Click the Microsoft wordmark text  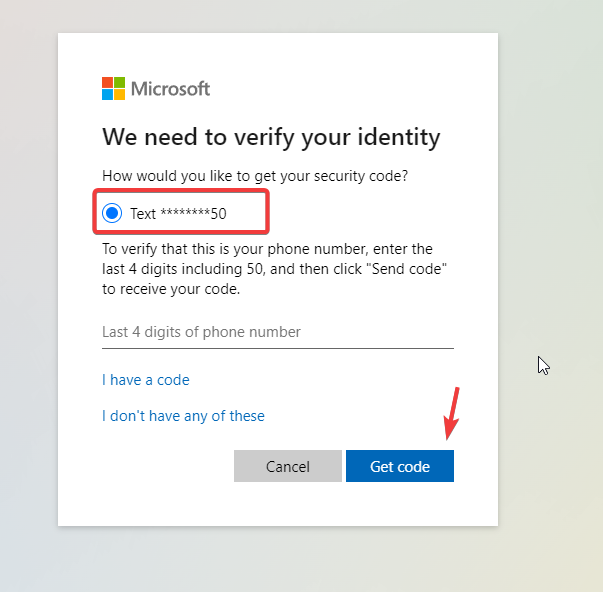click(171, 89)
